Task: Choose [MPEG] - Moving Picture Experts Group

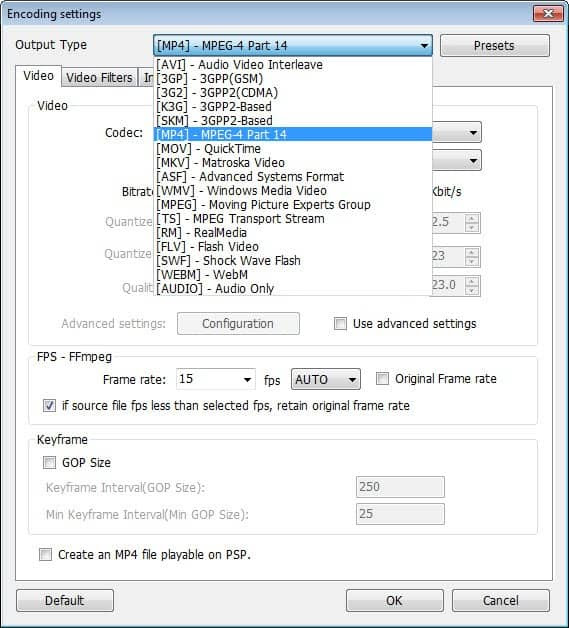Action: click(x=293, y=205)
